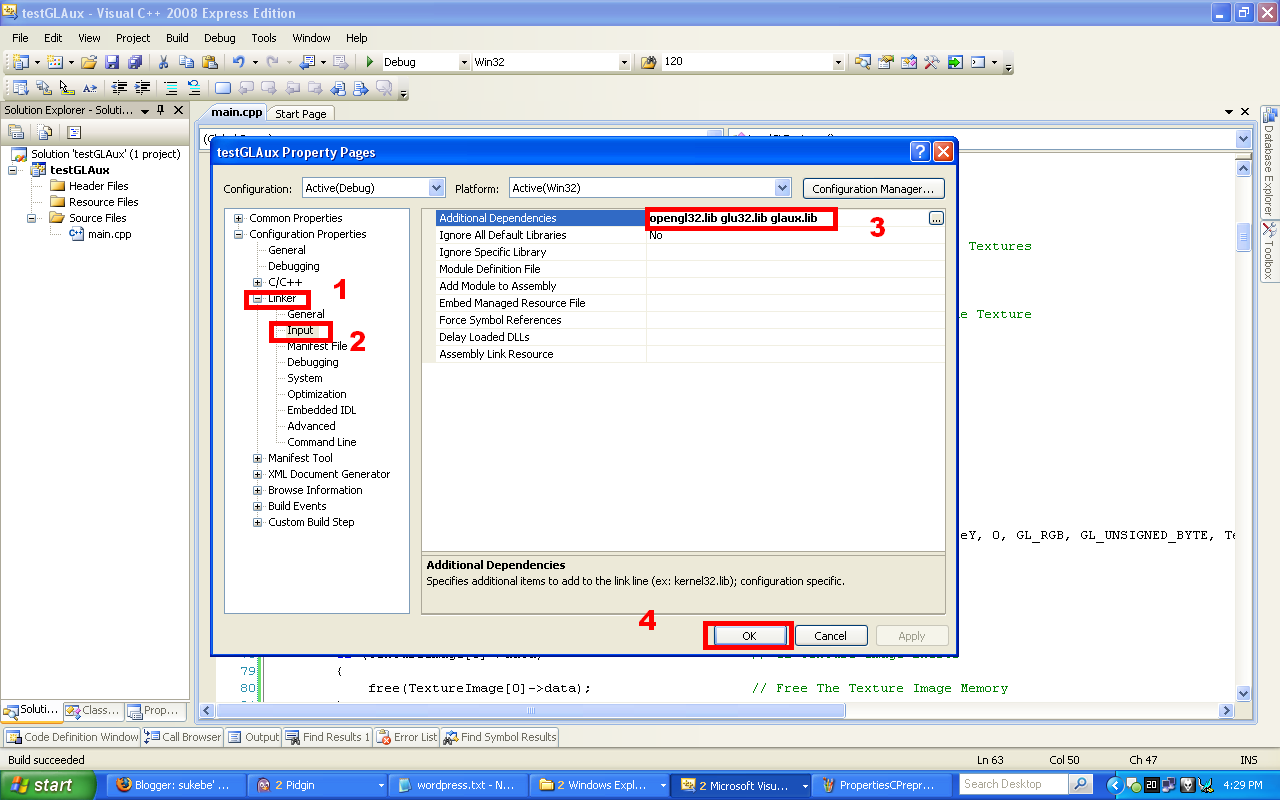Select the Ignore All Default Libraries row

[684, 236]
